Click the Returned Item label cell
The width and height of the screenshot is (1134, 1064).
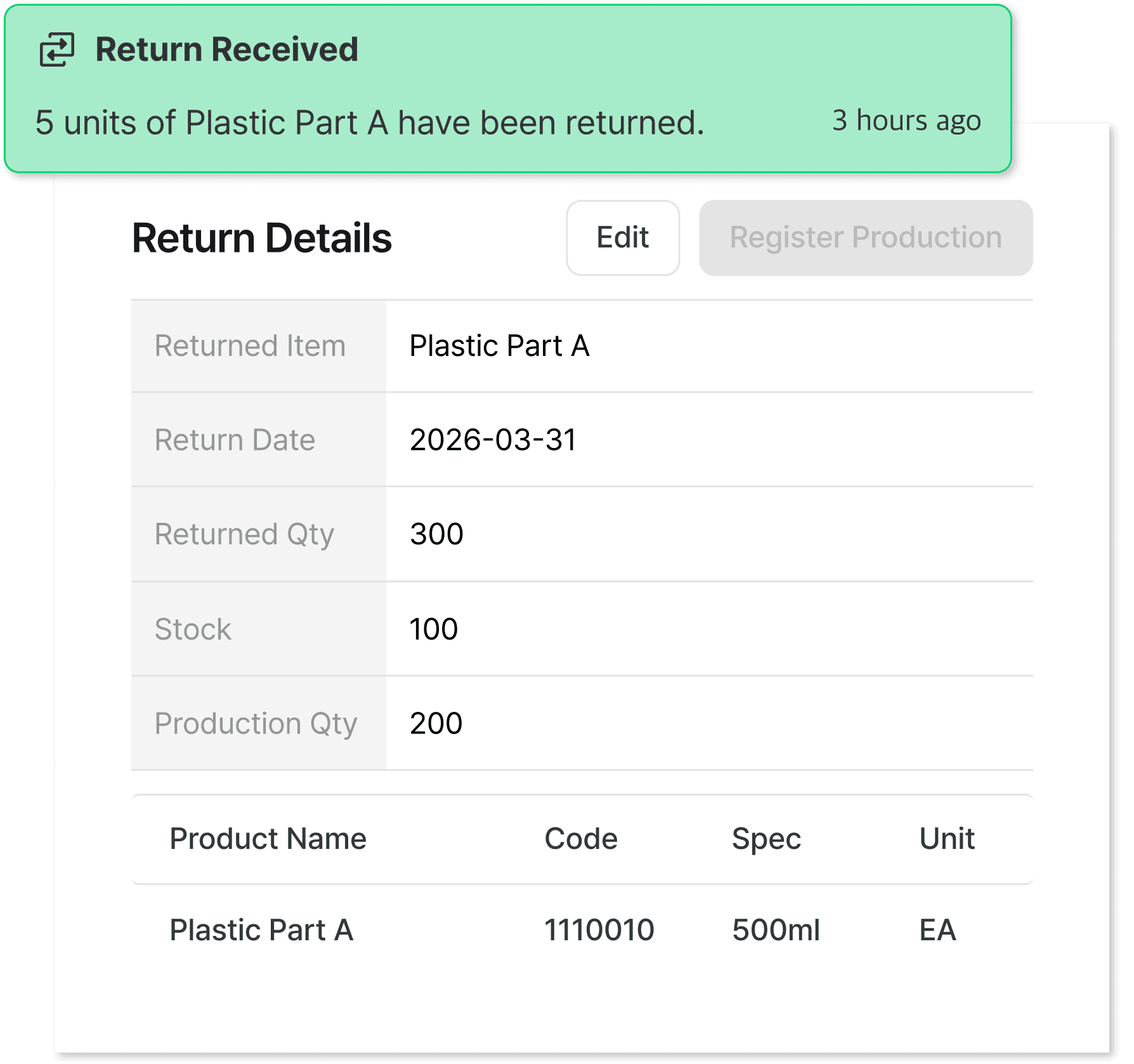[251, 346]
